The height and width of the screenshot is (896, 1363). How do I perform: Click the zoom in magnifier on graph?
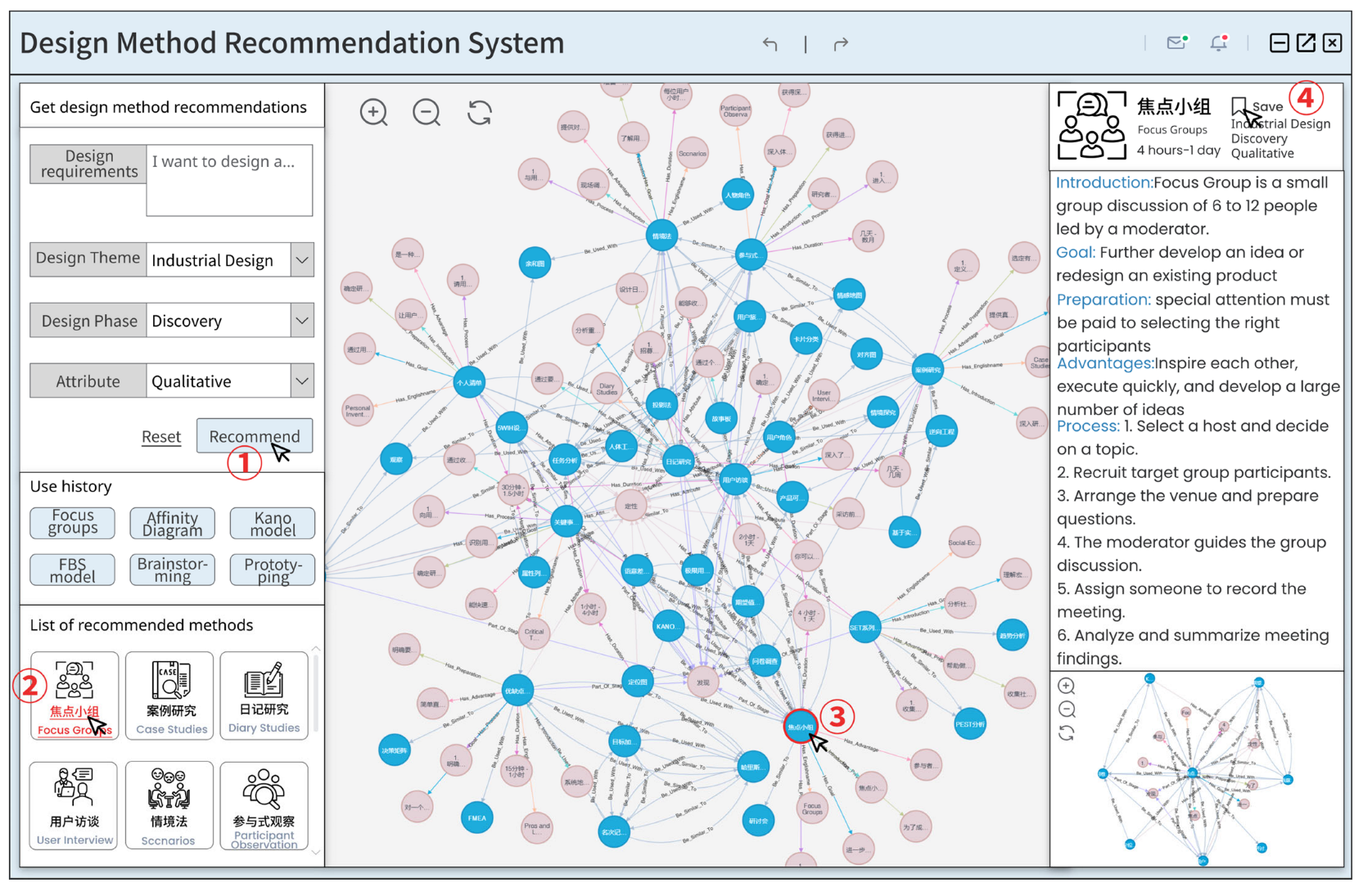pos(373,112)
